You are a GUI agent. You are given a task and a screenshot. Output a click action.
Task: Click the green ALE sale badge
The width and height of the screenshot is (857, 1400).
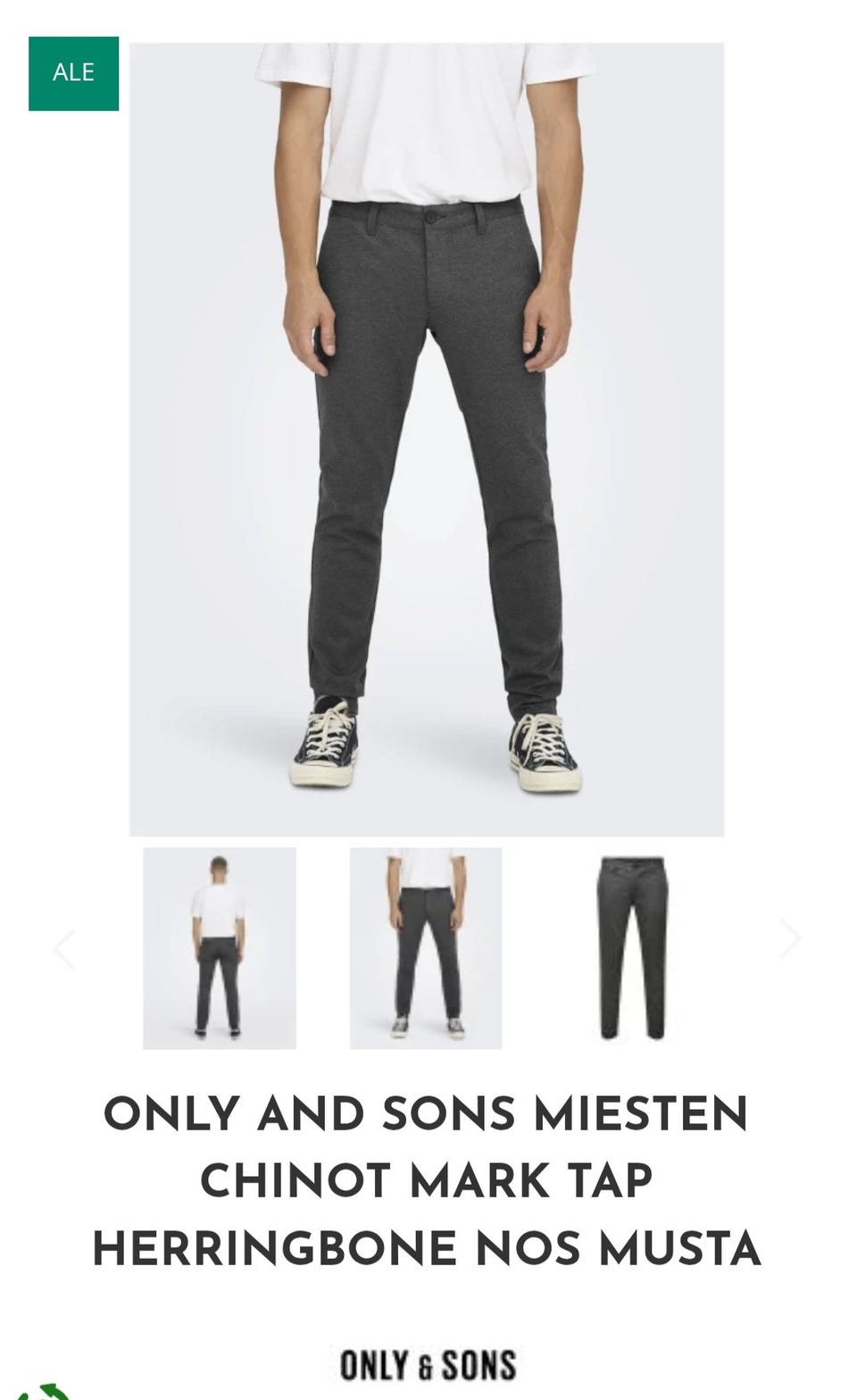73,73
